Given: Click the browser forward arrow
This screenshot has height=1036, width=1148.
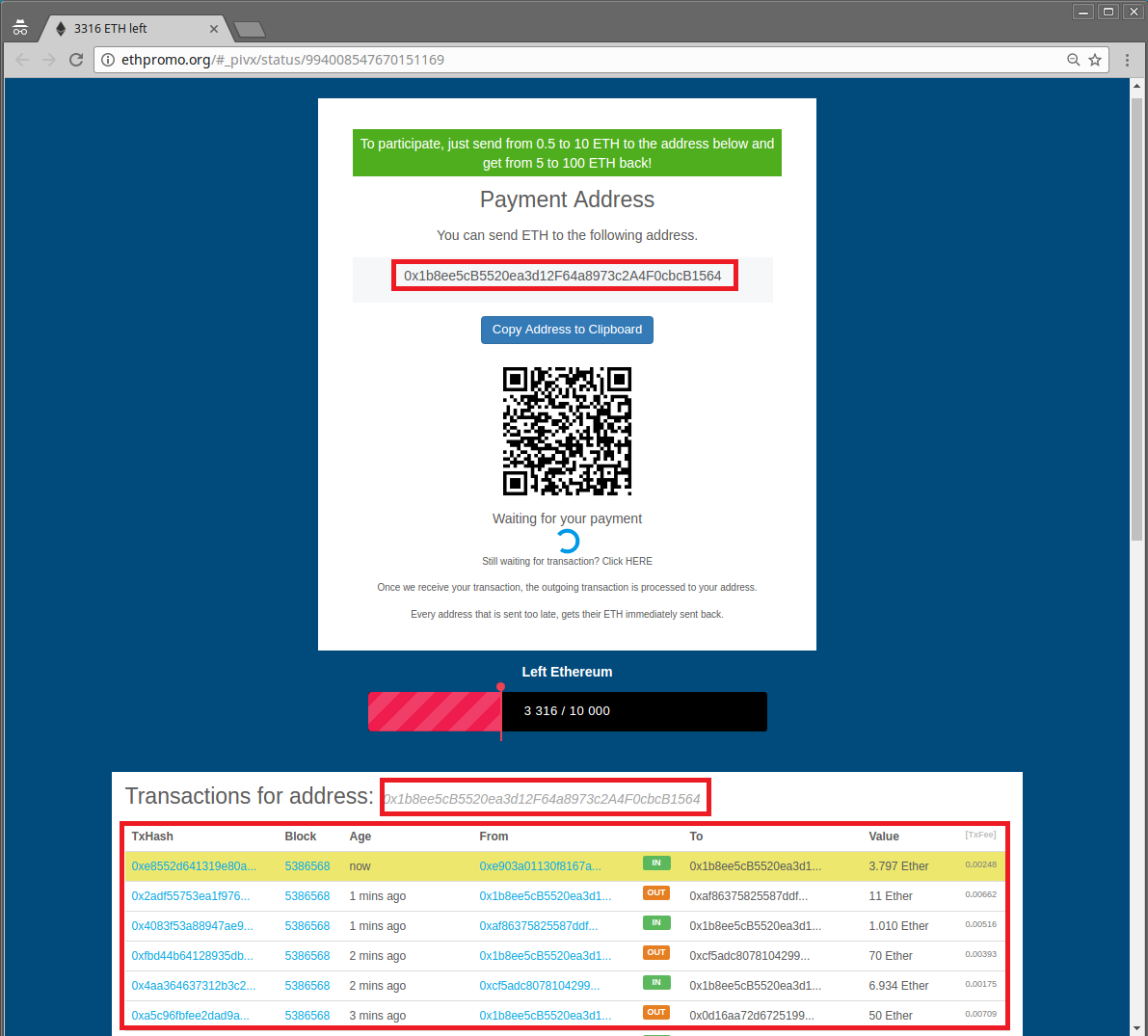Looking at the screenshot, I should (49, 60).
